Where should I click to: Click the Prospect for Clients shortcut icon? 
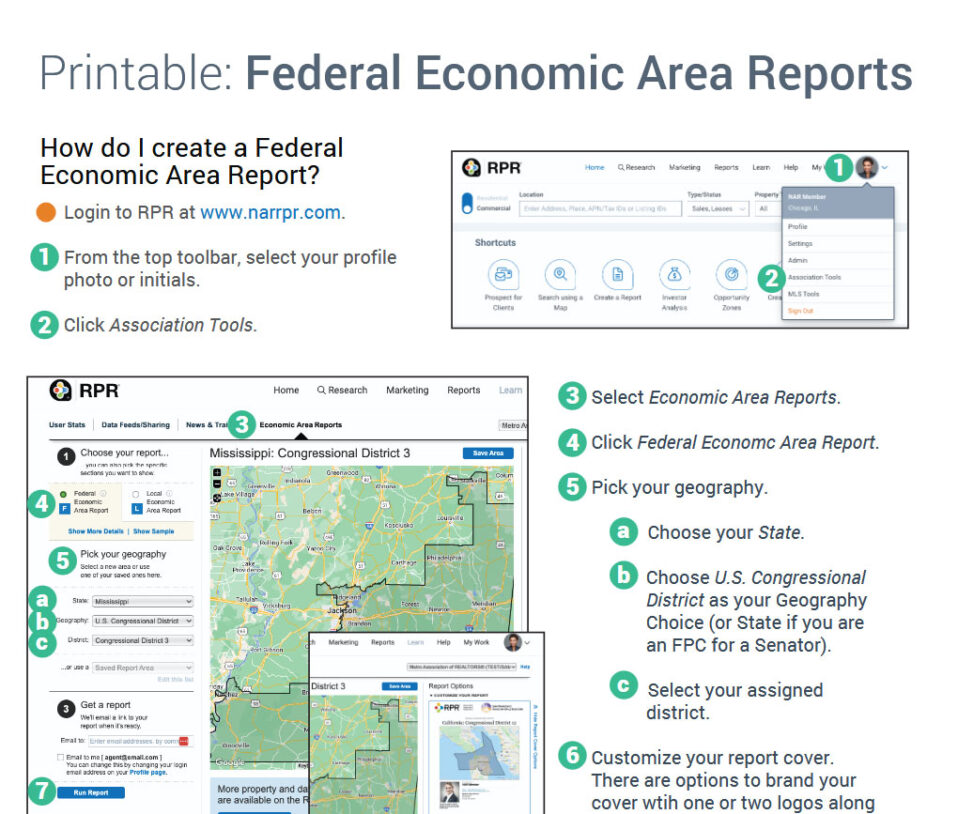503,274
